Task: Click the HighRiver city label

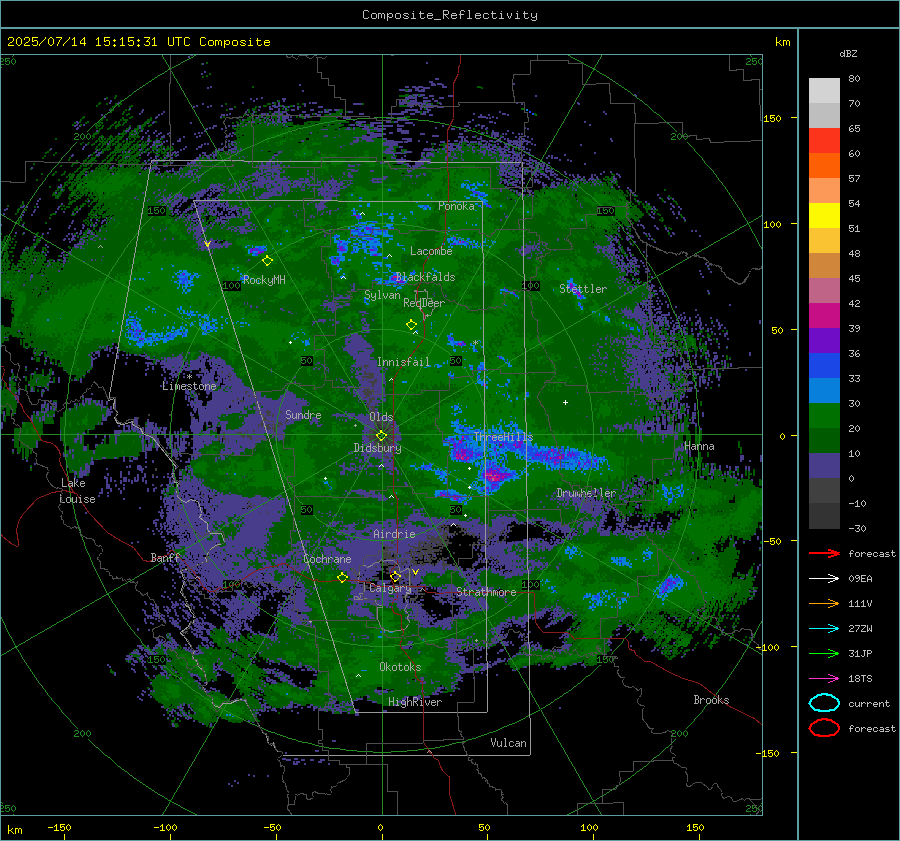Action: coord(415,702)
